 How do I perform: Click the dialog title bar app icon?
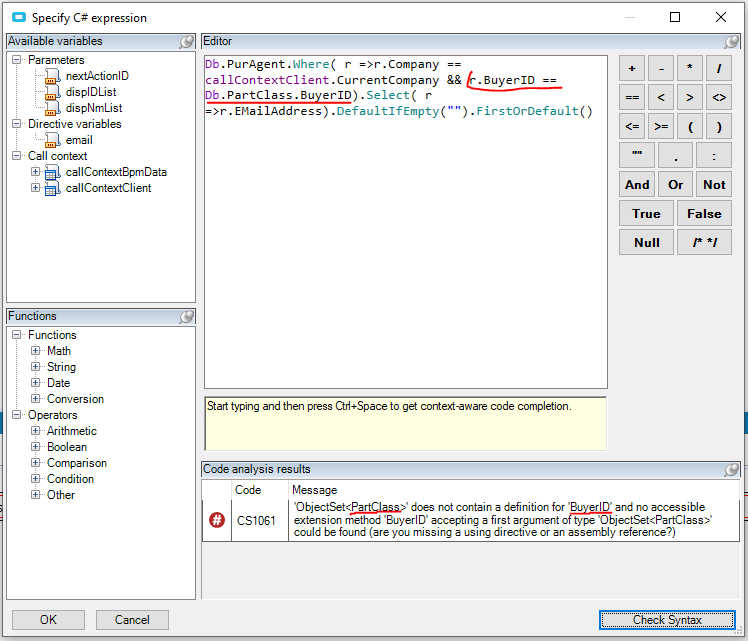tap(19, 18)
